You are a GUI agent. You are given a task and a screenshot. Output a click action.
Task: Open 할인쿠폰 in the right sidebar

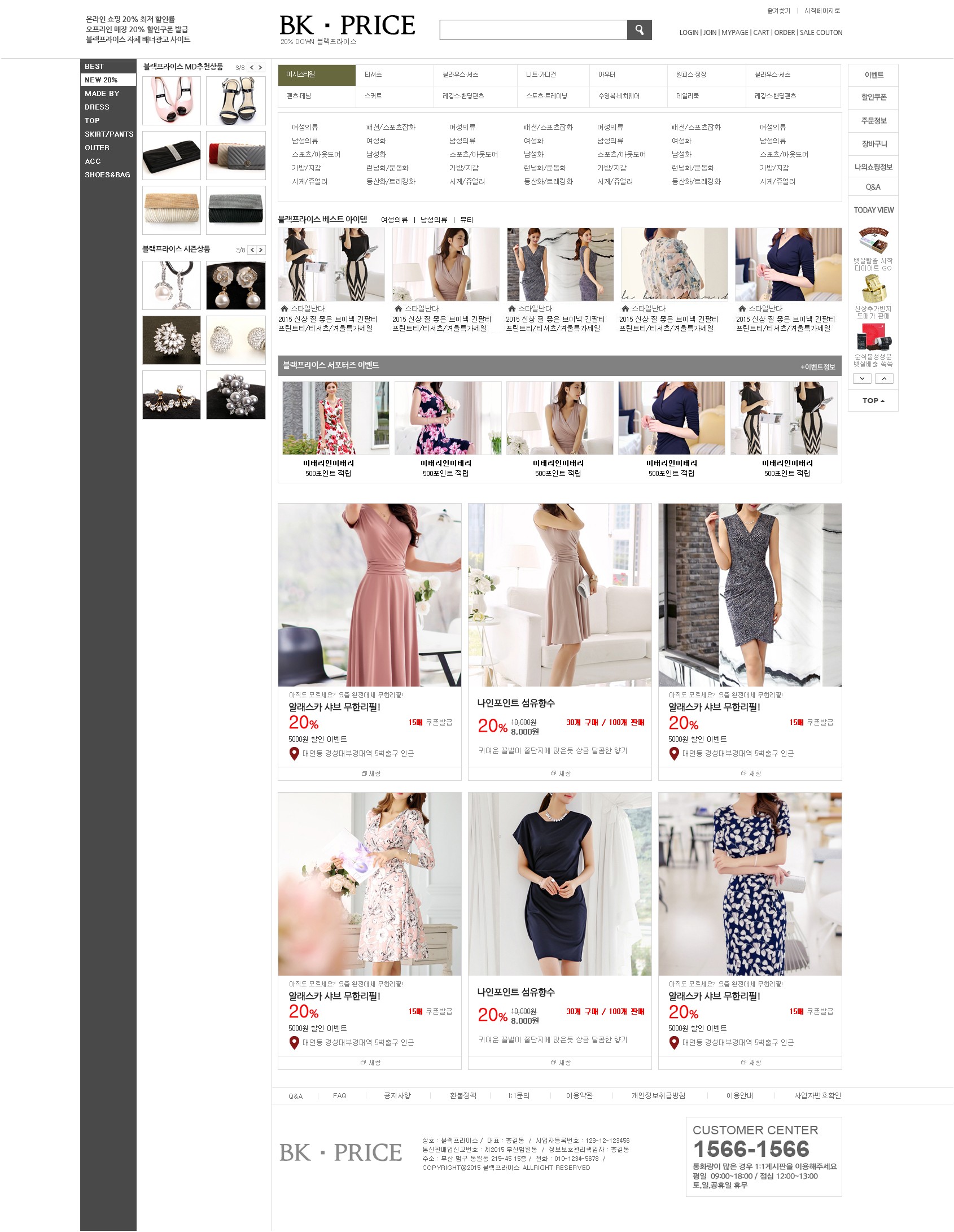873,97
